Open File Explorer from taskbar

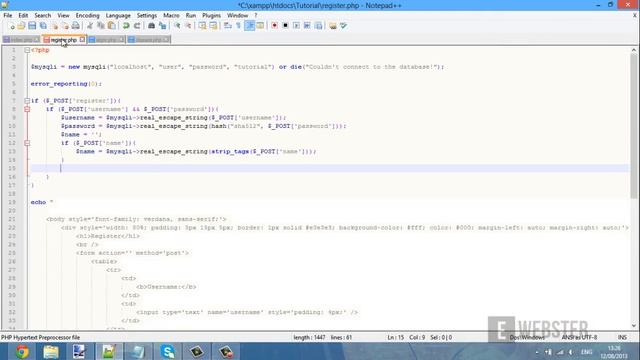[x=51, y=351]
